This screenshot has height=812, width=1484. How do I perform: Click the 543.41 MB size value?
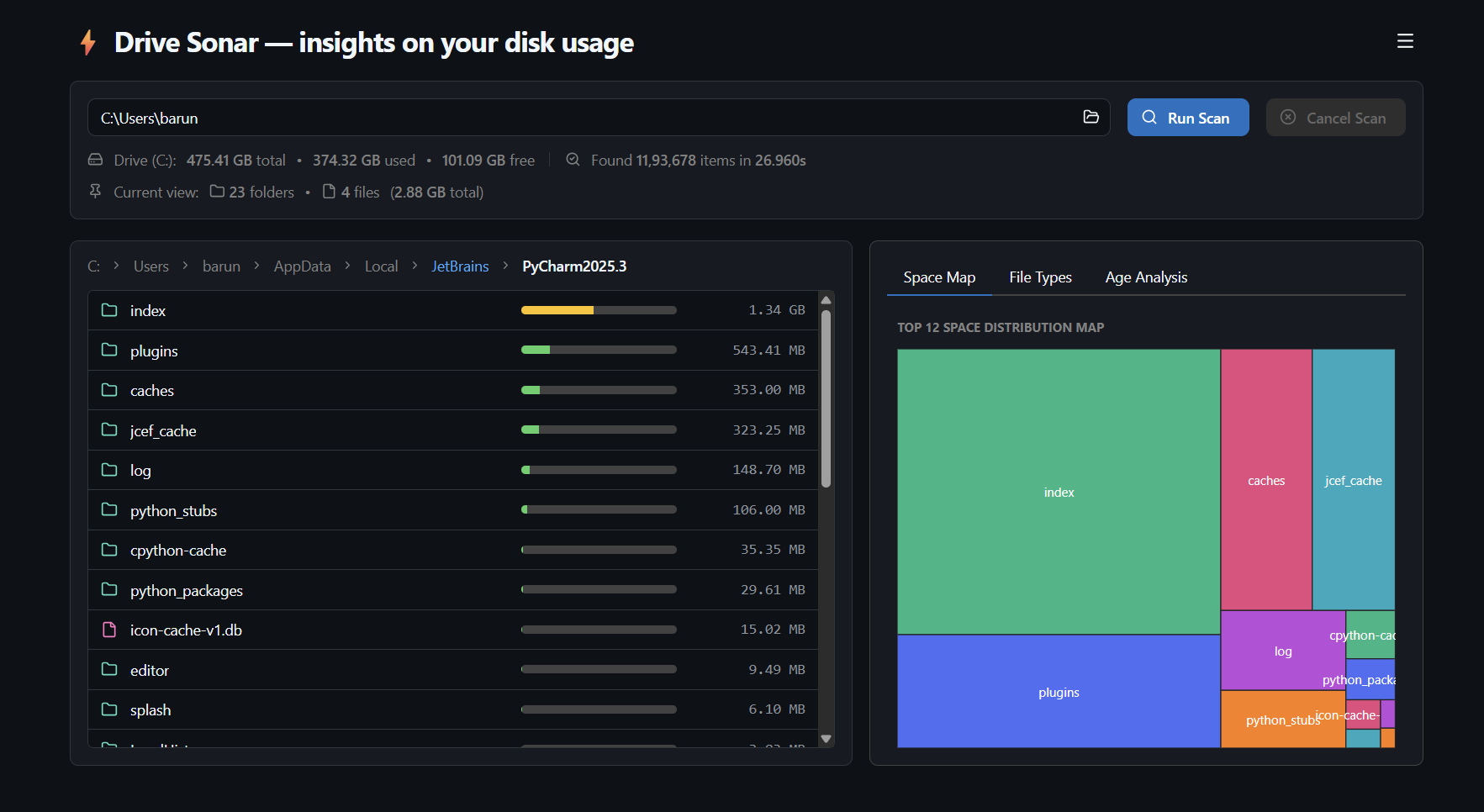click(x=768, y=350)
